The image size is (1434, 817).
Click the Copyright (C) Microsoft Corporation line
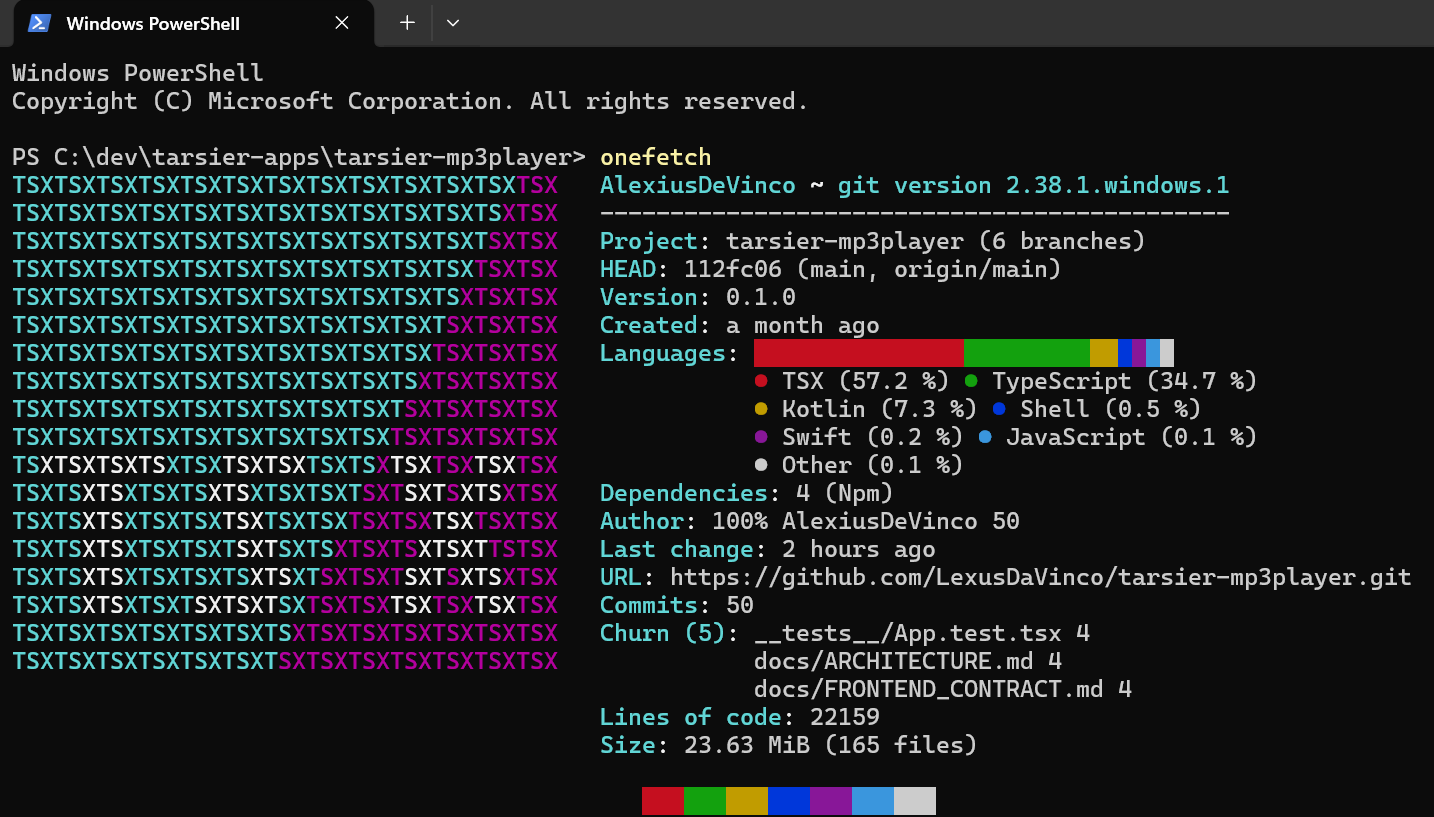tap(410, 101)
